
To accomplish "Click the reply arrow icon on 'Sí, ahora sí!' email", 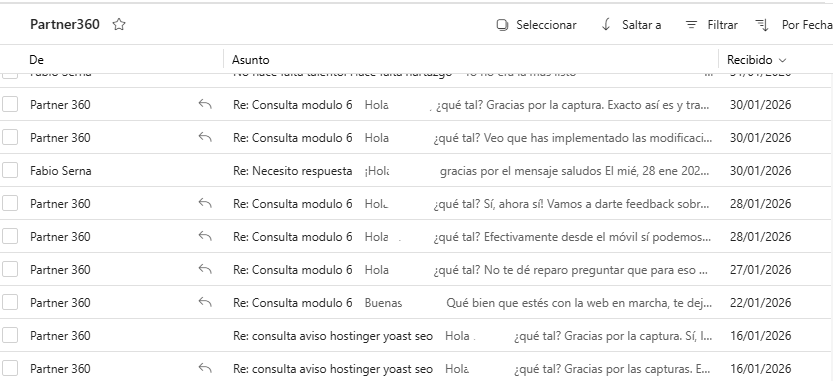I will [x=205, y=203].
